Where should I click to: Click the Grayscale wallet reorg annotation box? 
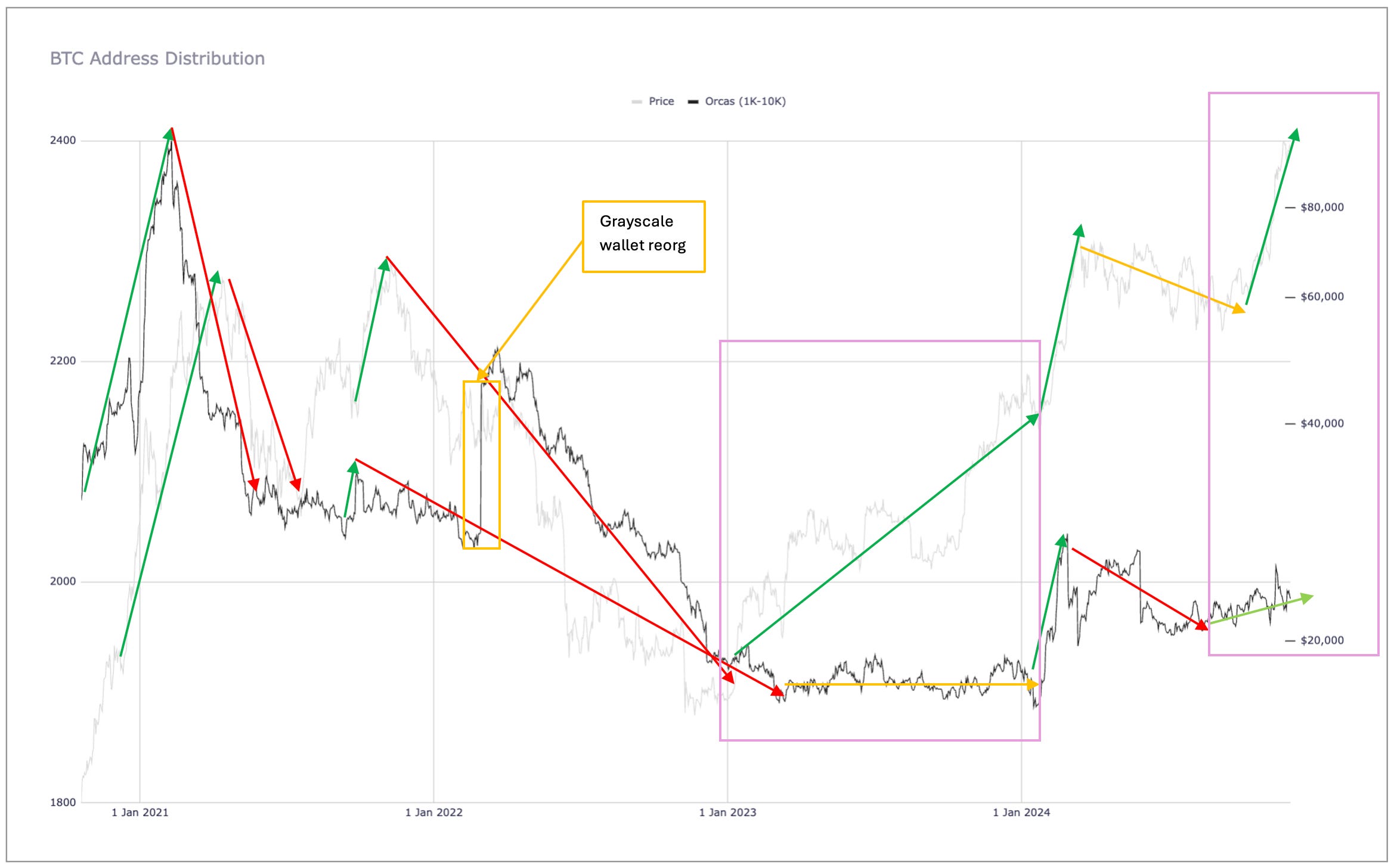643,236
